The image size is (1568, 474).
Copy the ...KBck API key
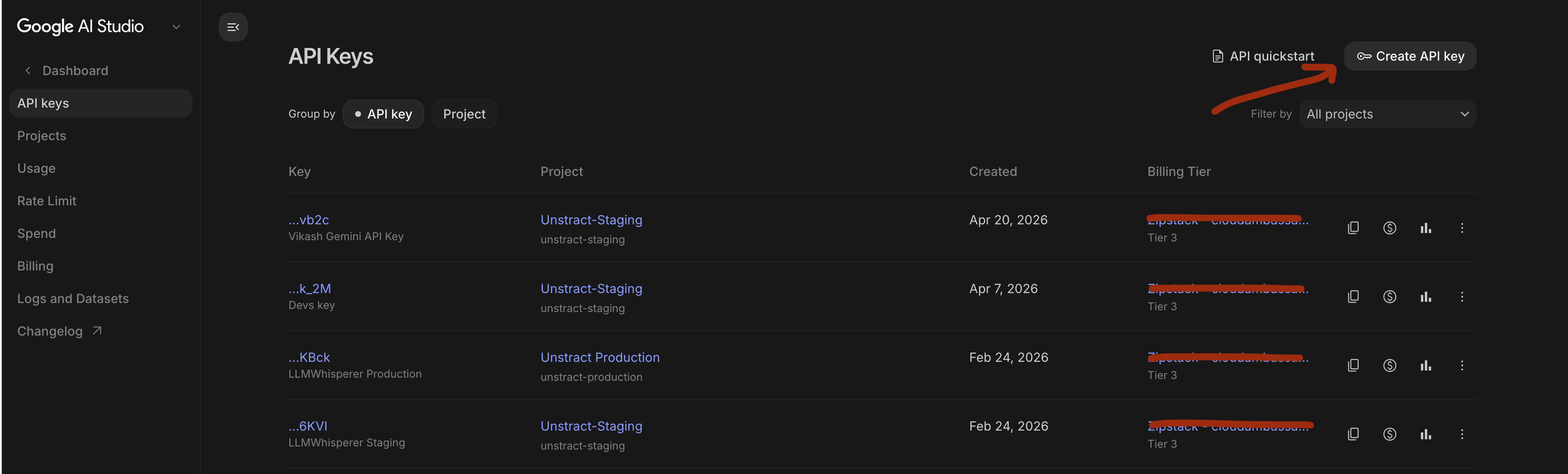point(1352,365)
